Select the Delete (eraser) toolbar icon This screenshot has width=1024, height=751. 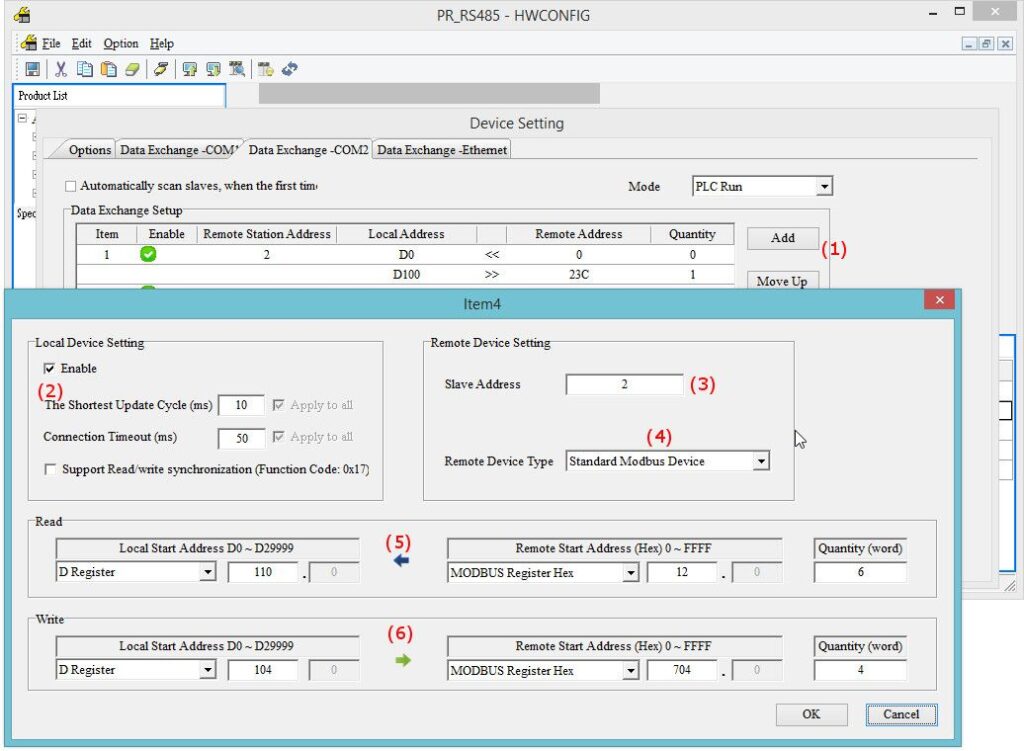tap(132, 69)
